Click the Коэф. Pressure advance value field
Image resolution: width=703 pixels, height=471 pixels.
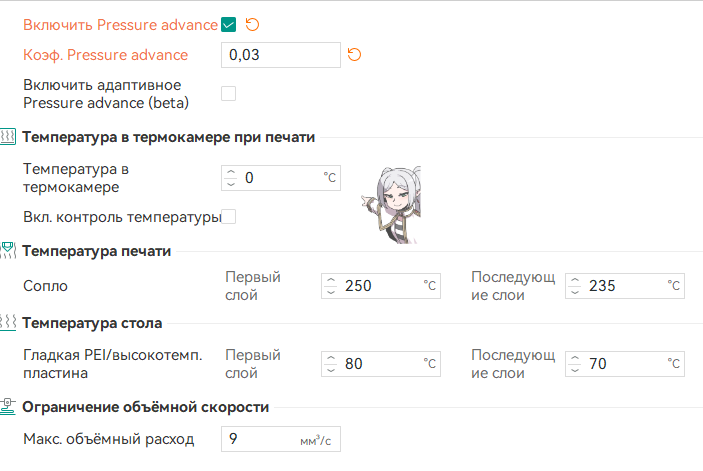click(281, 55)
